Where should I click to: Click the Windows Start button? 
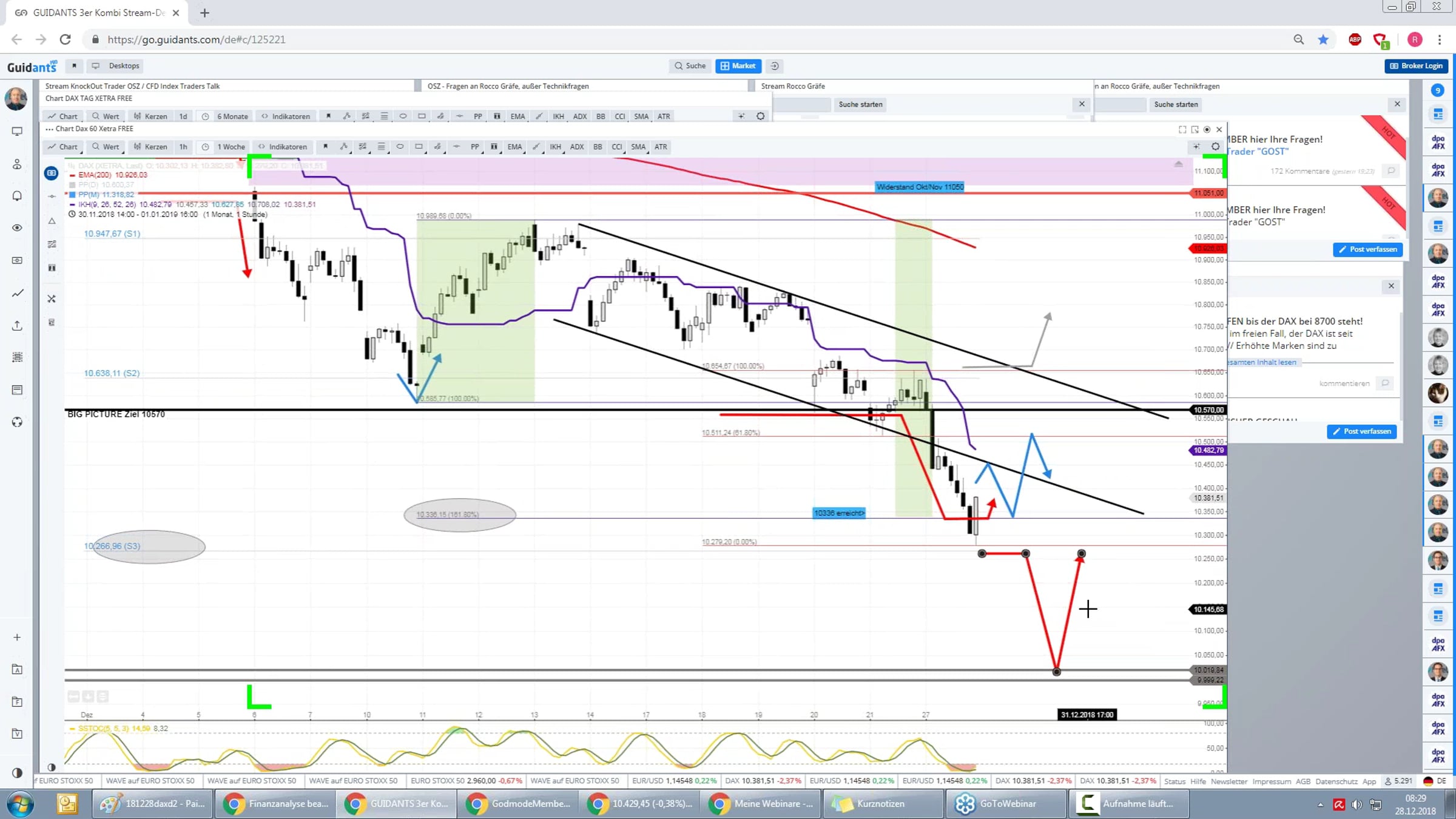click(20, 804)
